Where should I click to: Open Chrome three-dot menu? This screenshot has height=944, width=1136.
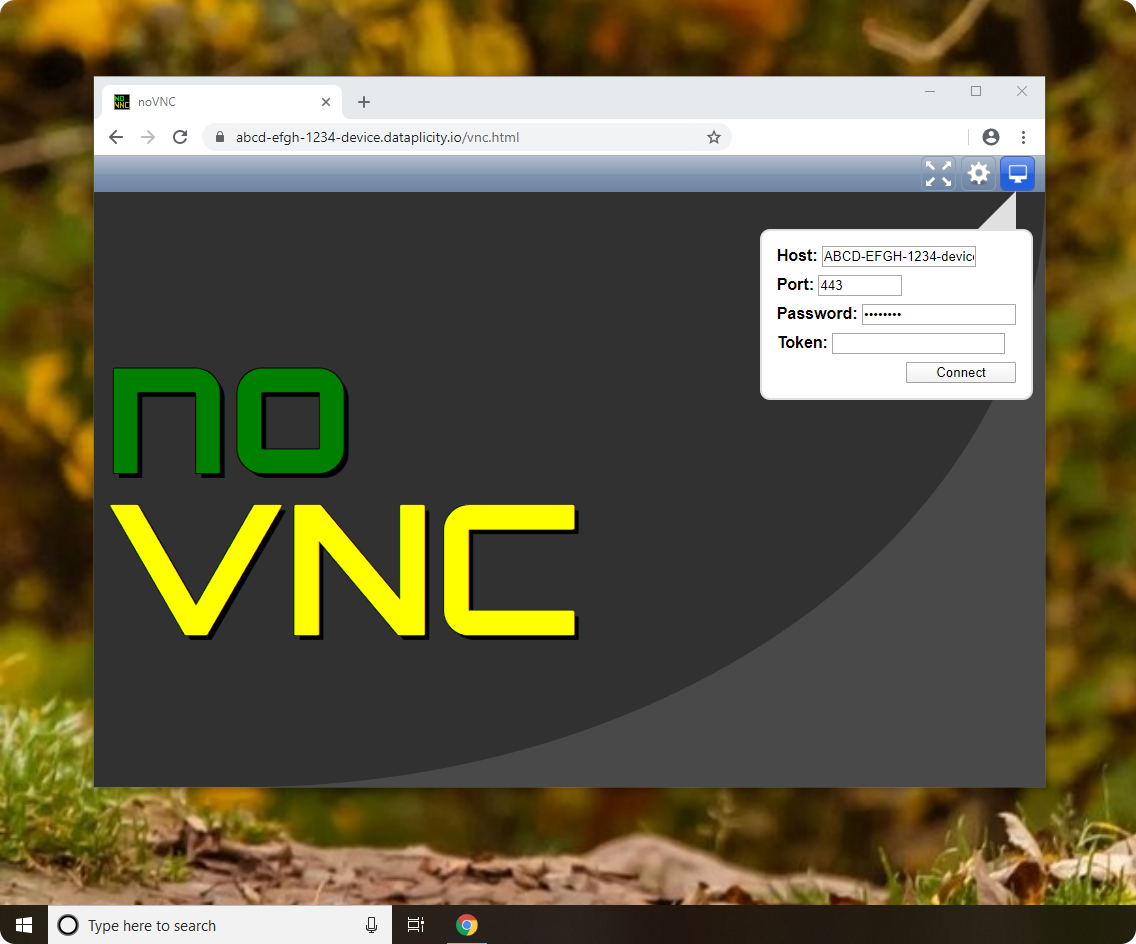pos(1023,137)
